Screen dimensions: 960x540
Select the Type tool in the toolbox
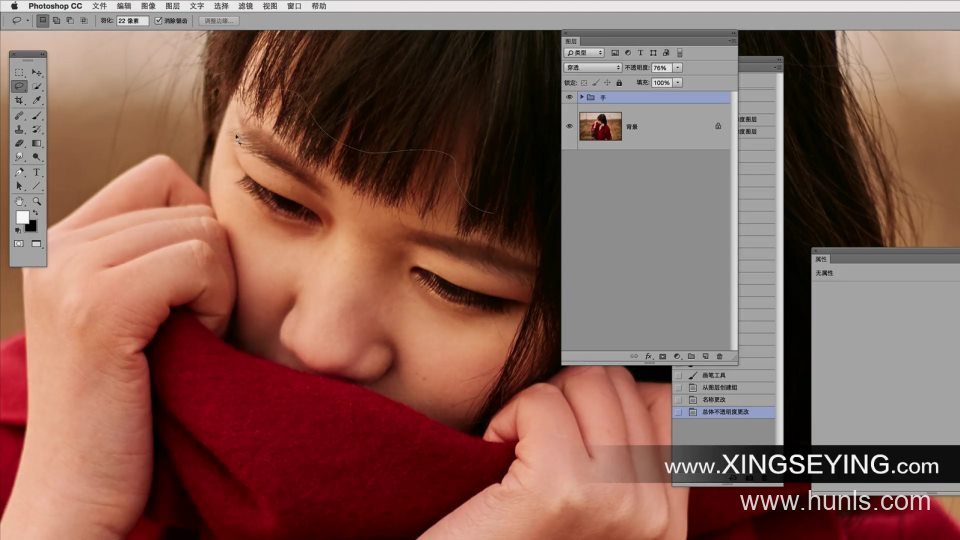[37, 172]
